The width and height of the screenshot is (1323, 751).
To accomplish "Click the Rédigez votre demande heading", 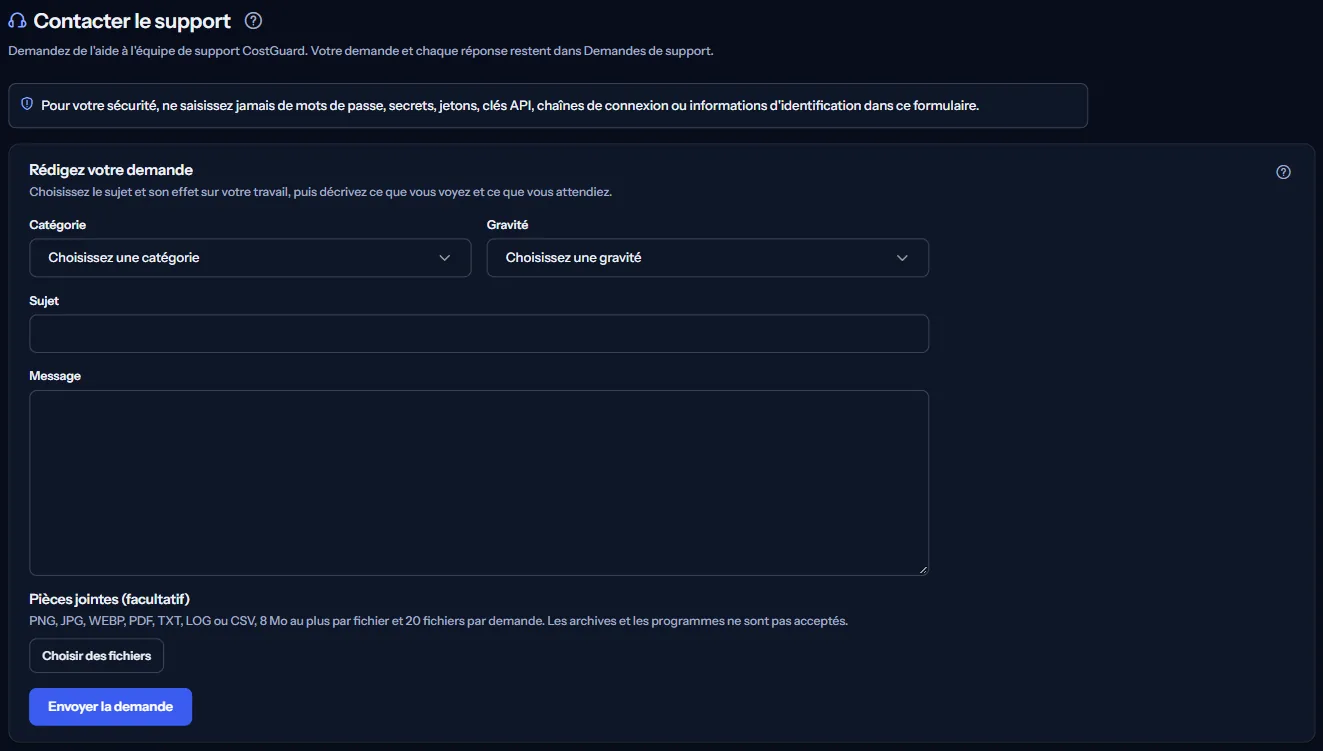I will click(x=111, y=170).
